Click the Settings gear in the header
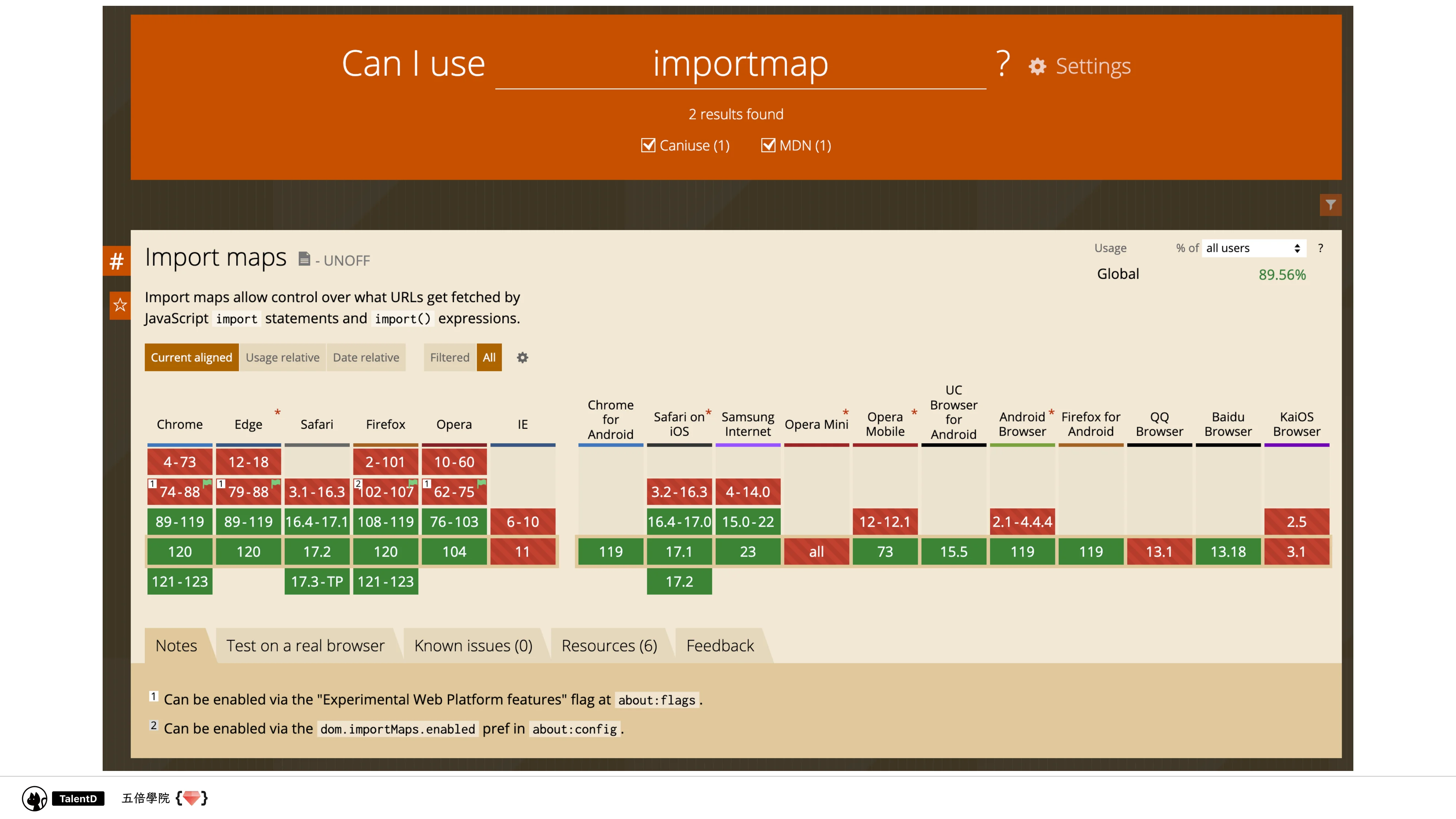This screenshot has height=819, width=1456. 1037,67
